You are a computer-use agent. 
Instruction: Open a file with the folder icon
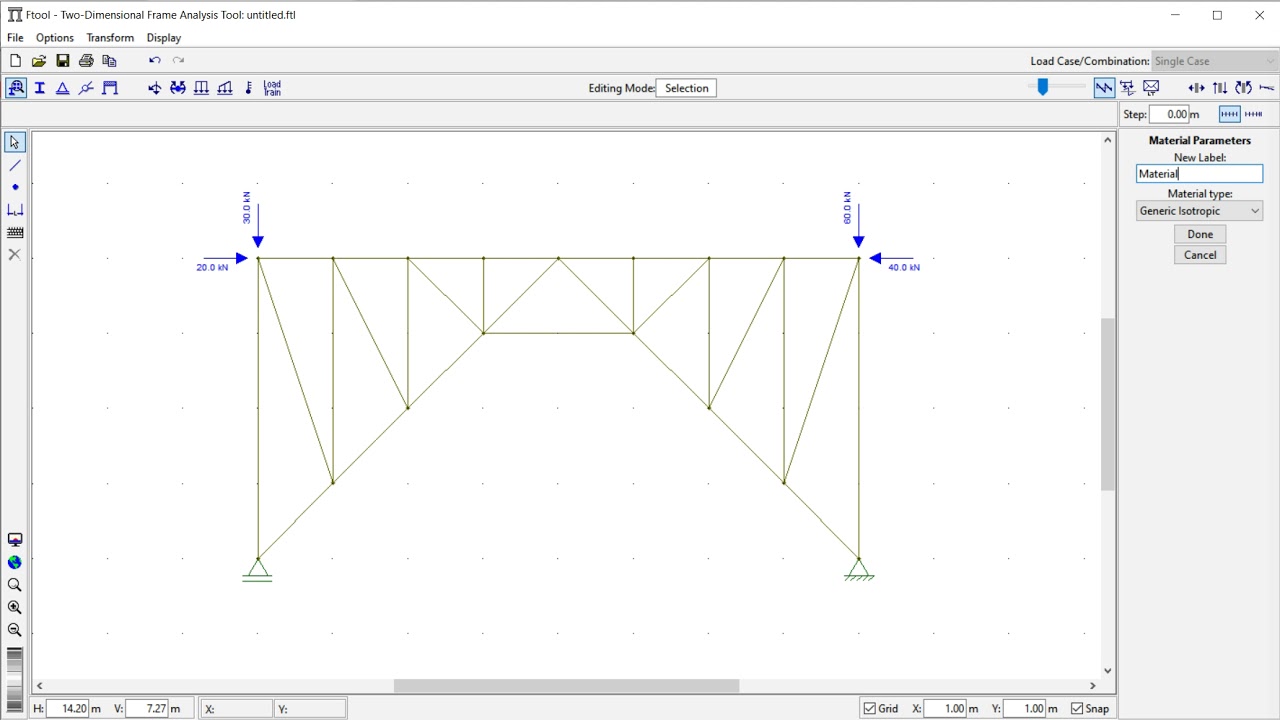[x=39, y=61]
